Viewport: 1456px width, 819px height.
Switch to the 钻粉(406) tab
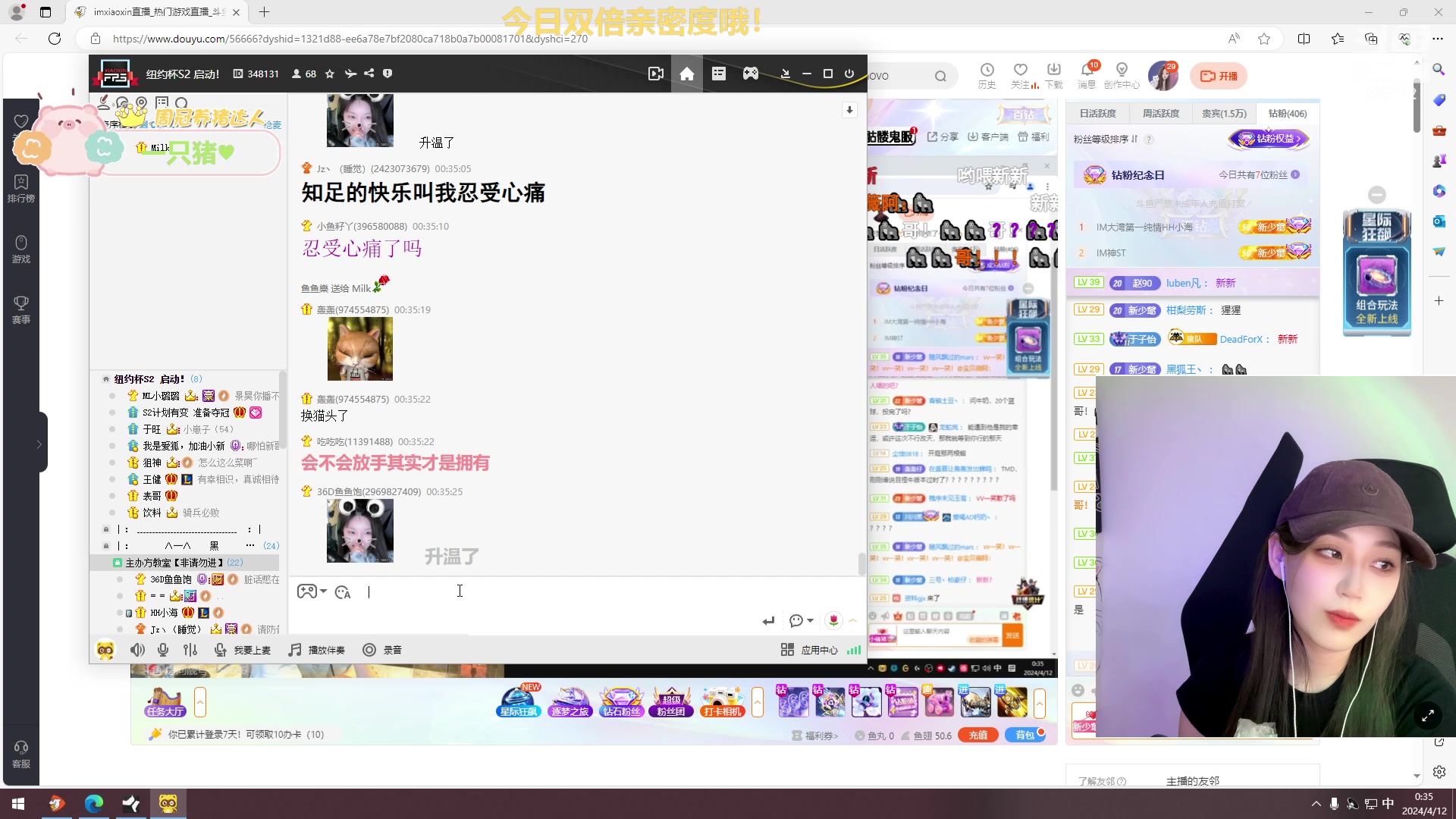pyautogui.click(x=1287, y=113)
